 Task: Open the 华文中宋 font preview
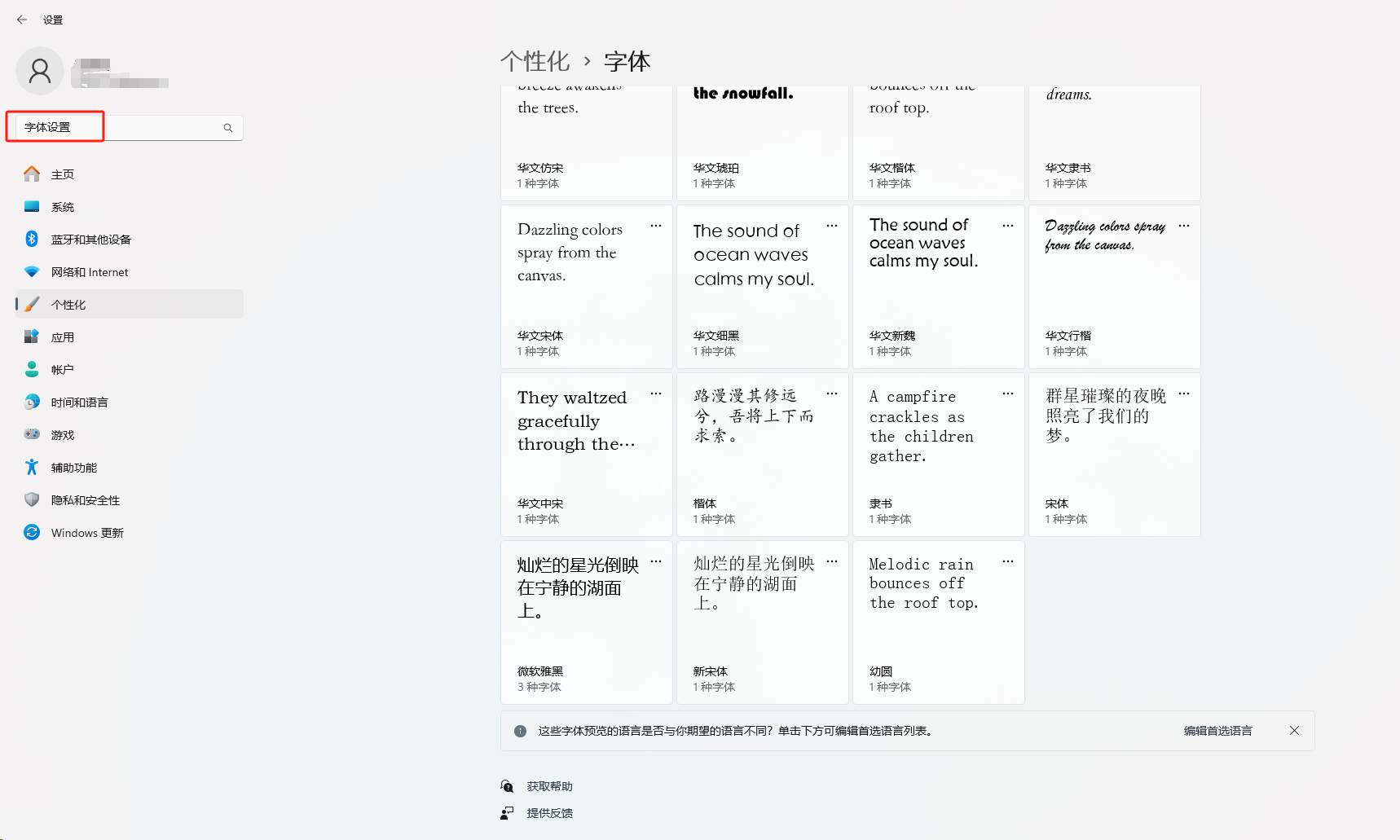(587, 455)
